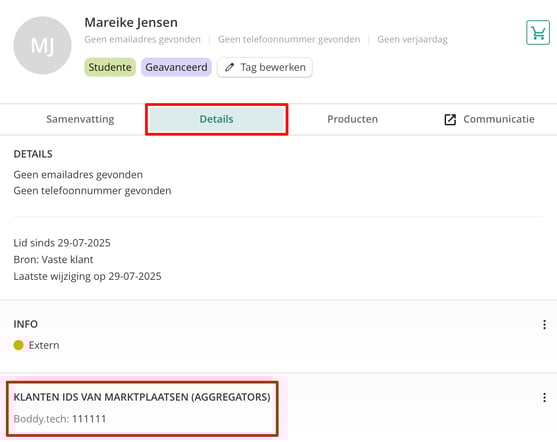Image resolution: width=557 pixels, height=442 pixels.
Task: Click Geen telefoonnummer gevonden in header
Action: [289, 39]
